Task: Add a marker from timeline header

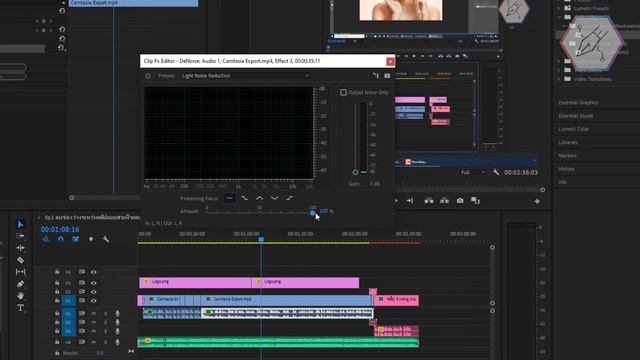Action: tap(91, 239)
